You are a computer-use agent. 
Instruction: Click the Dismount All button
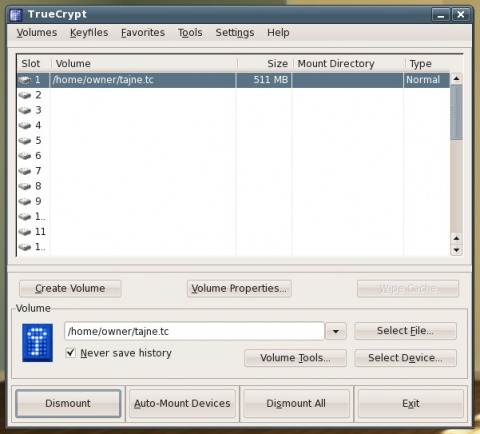(x=296, y=403)
